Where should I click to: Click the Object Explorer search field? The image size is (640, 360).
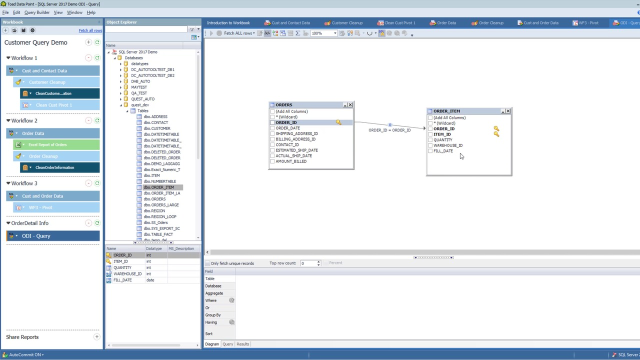(x=147, y=29)
